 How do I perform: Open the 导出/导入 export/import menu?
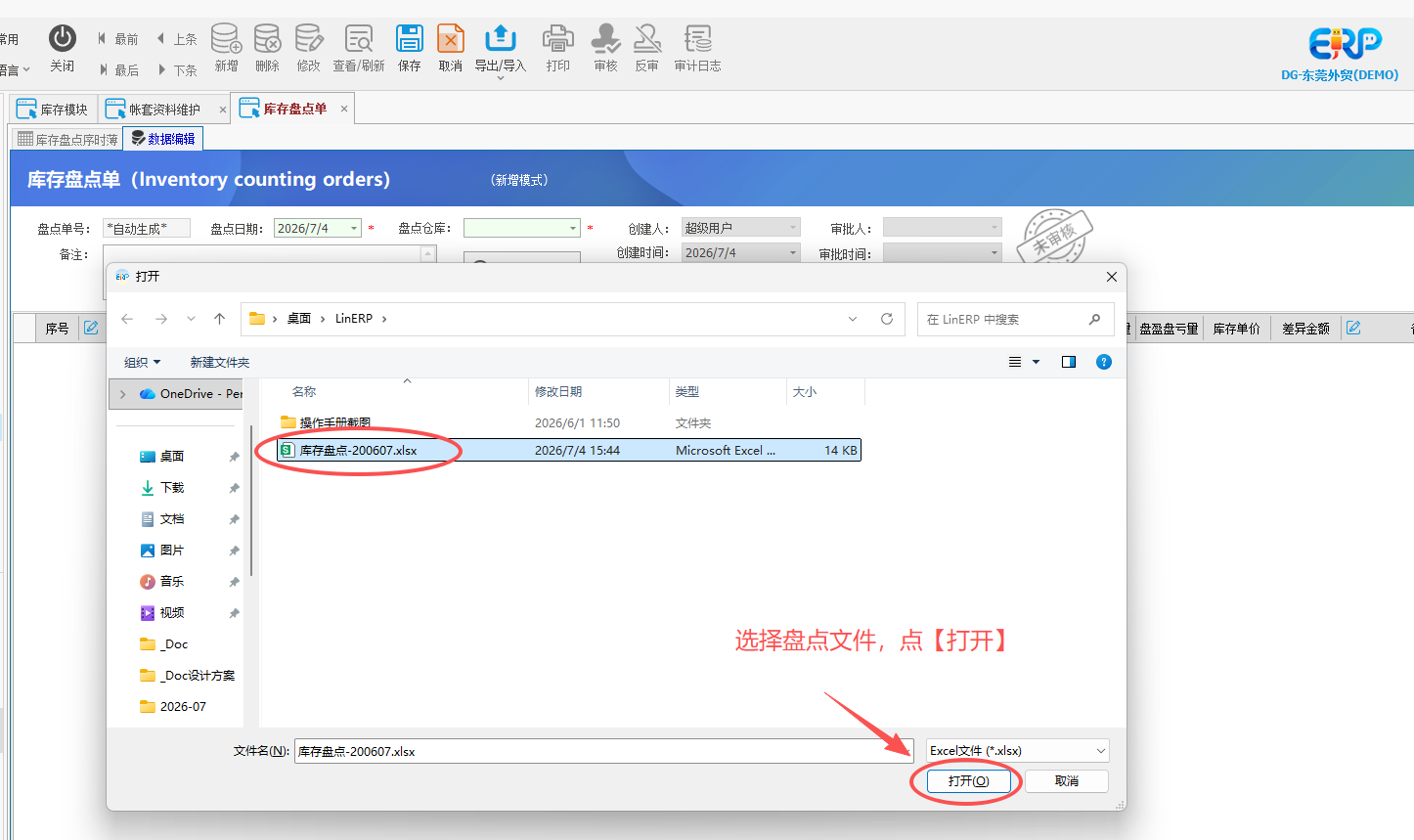coord(501,50)
